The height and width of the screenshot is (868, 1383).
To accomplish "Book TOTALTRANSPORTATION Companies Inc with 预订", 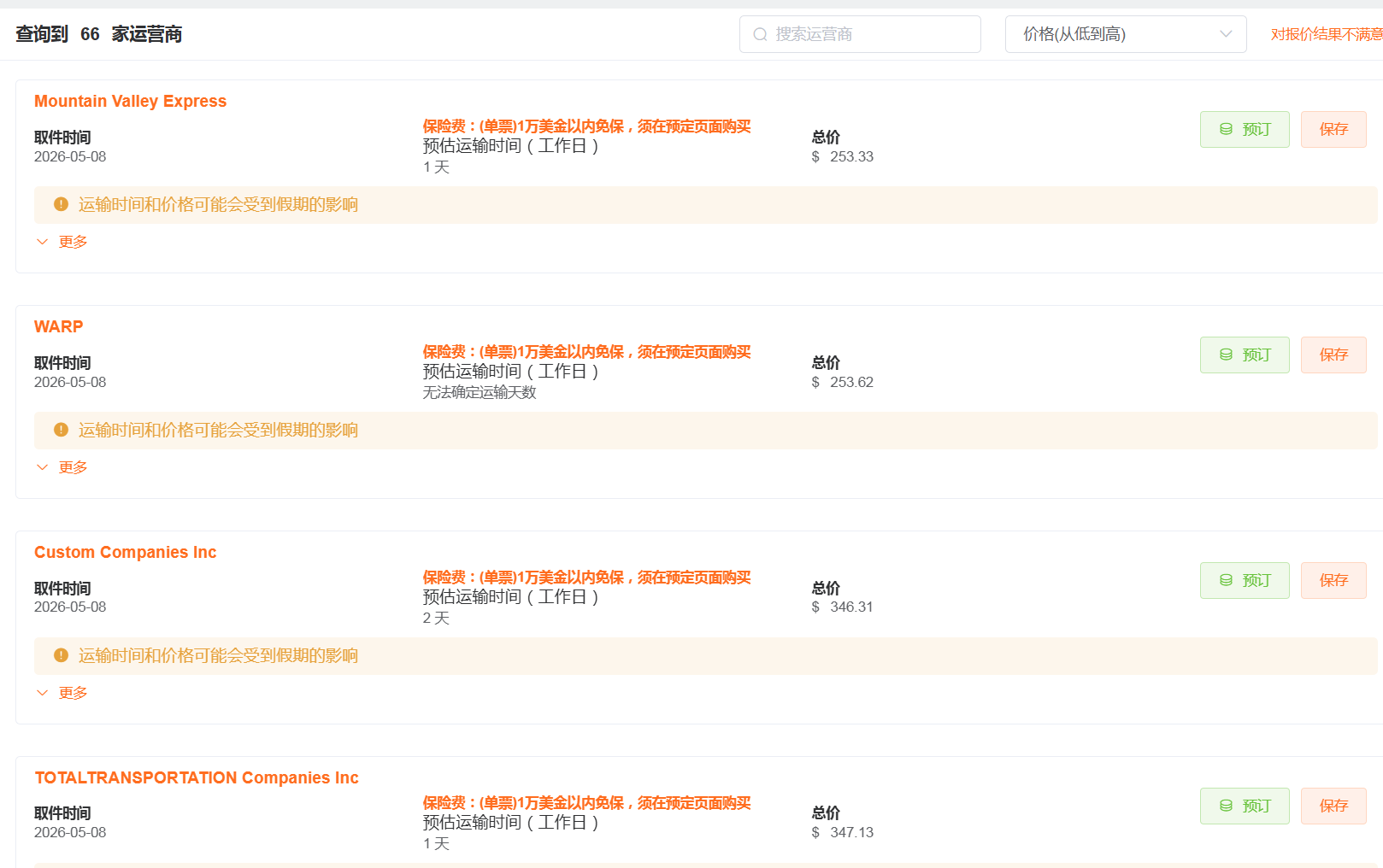I will tap(1245, 806).
